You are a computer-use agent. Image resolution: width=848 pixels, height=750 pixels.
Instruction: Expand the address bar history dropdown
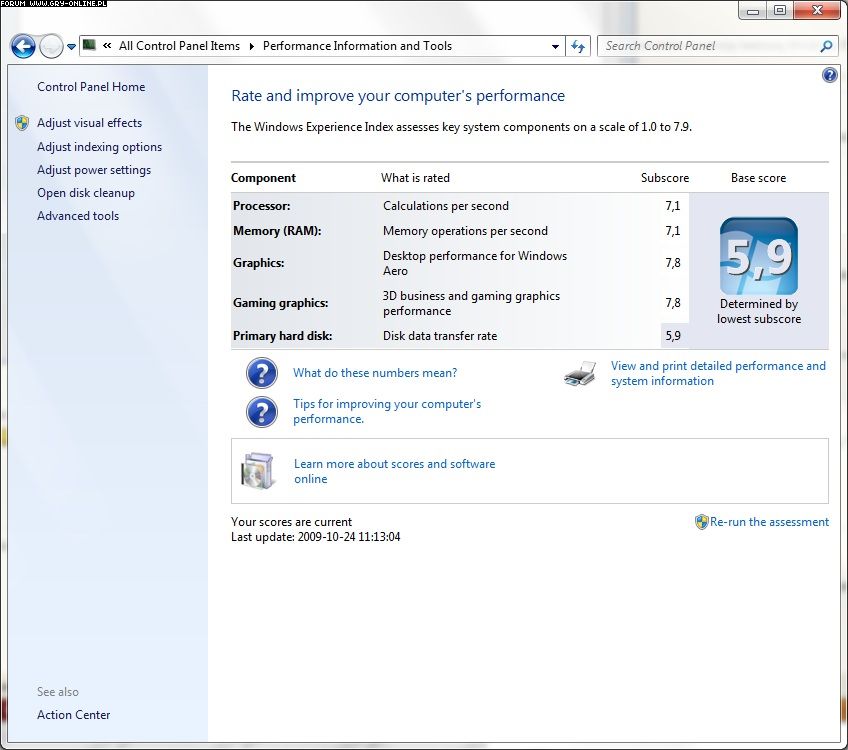click(x=556, y=46)
